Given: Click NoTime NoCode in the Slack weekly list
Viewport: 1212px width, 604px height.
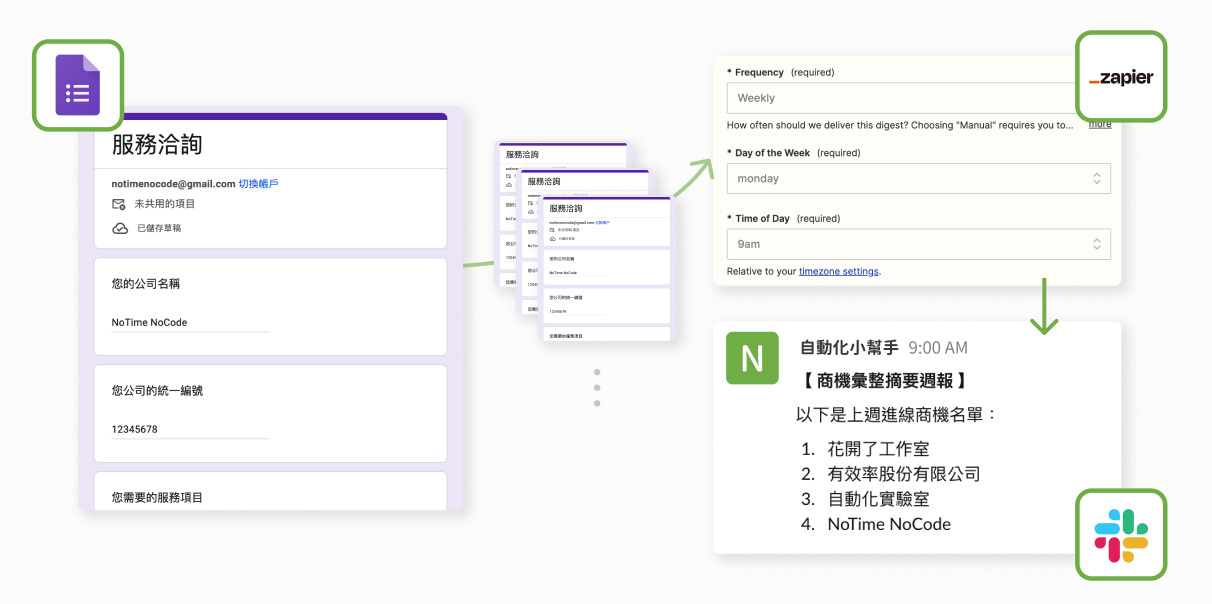Looking at the screenshot, I should 889,524.
